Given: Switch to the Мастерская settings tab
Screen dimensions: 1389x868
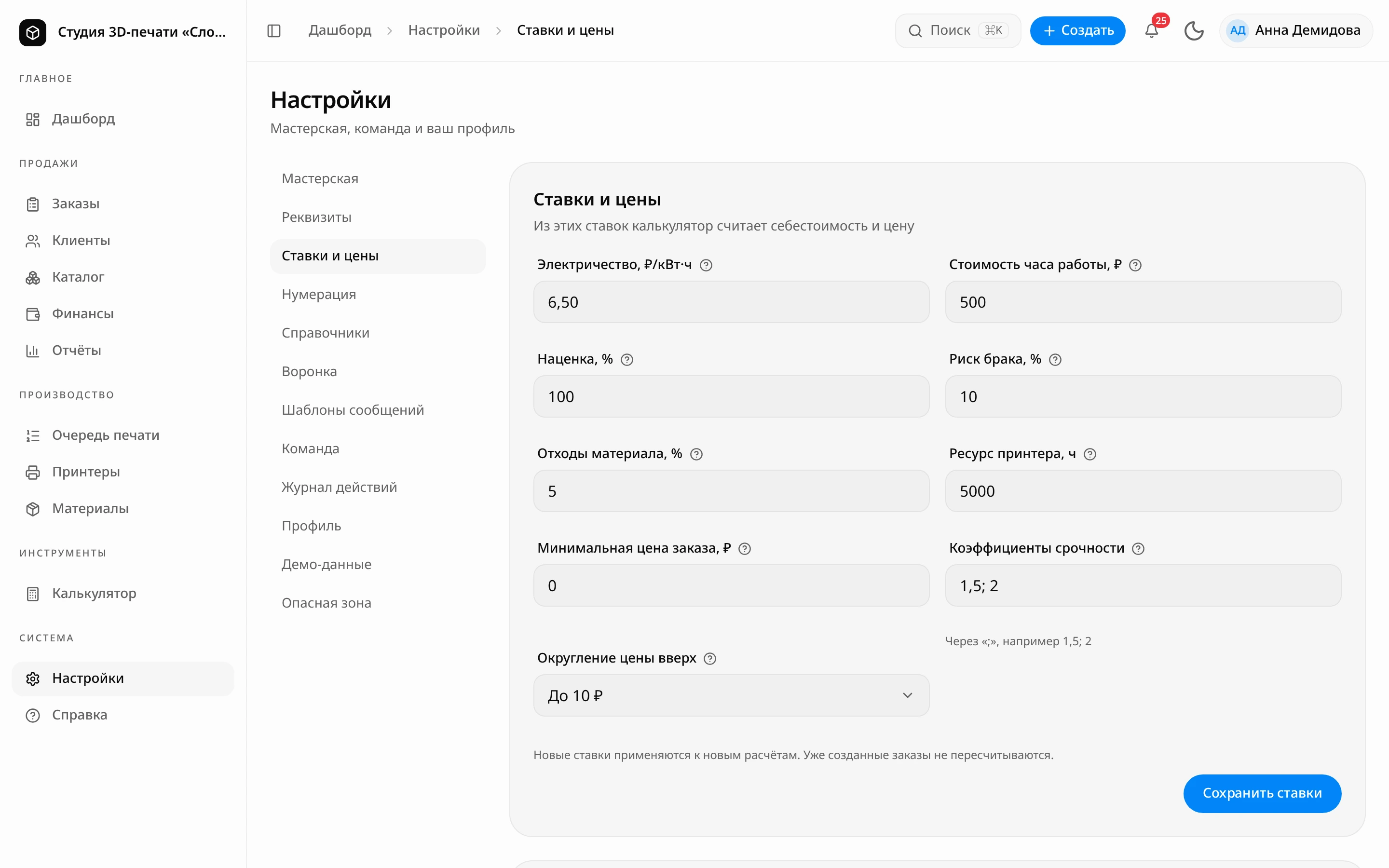Looking at the screenshot, I should point(378,179).
